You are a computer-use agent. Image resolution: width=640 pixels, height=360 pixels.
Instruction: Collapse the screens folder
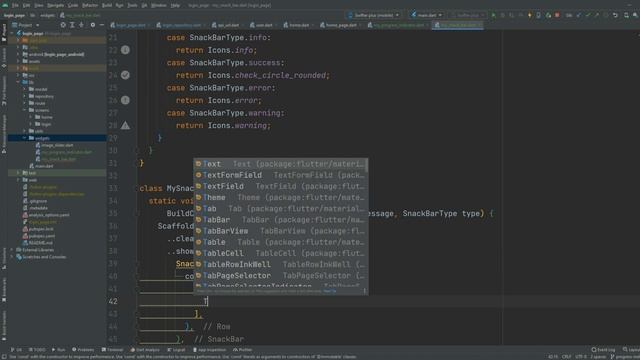(24, 110)
